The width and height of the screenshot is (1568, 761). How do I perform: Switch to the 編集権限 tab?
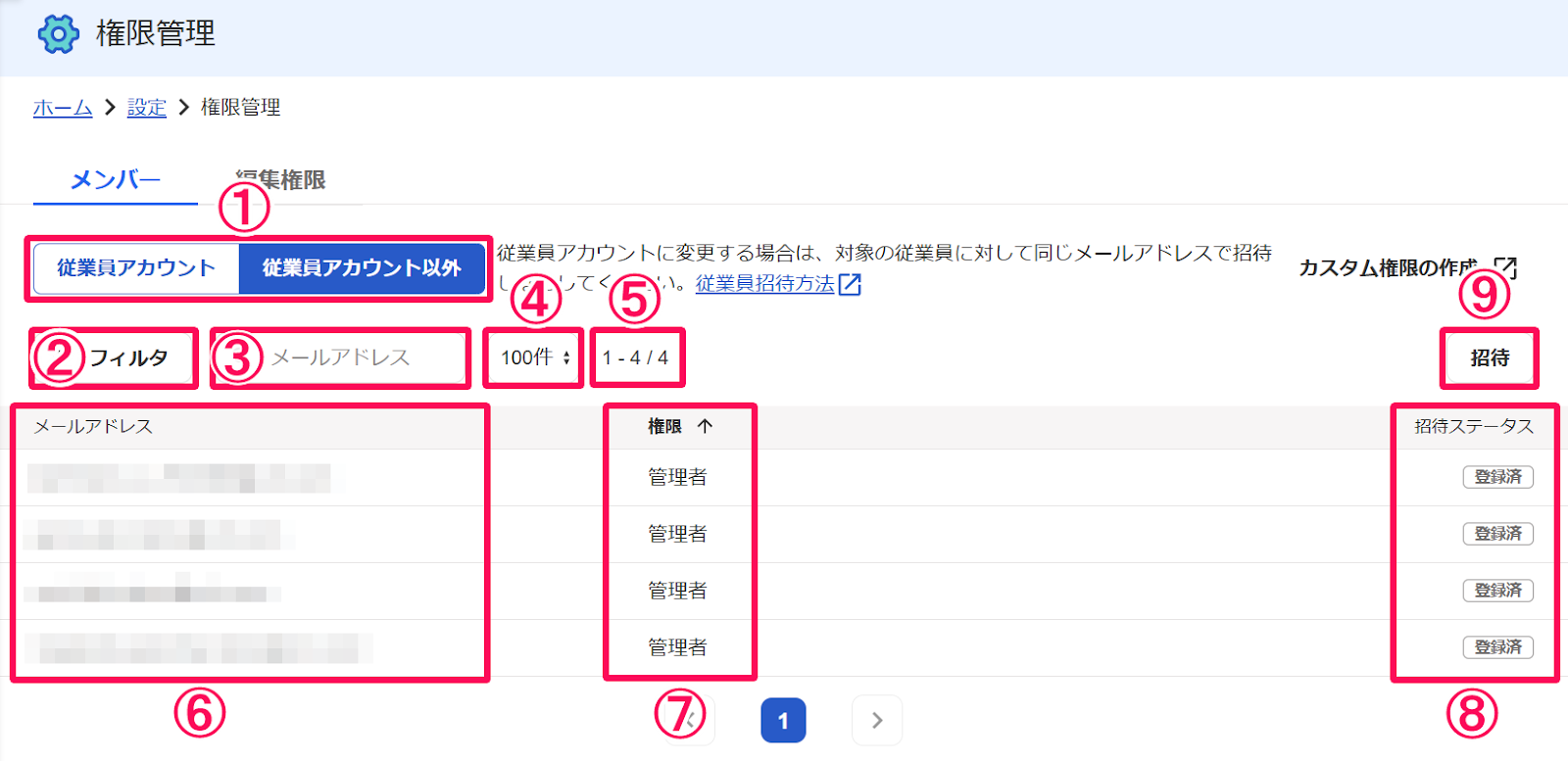pos(281,180)
